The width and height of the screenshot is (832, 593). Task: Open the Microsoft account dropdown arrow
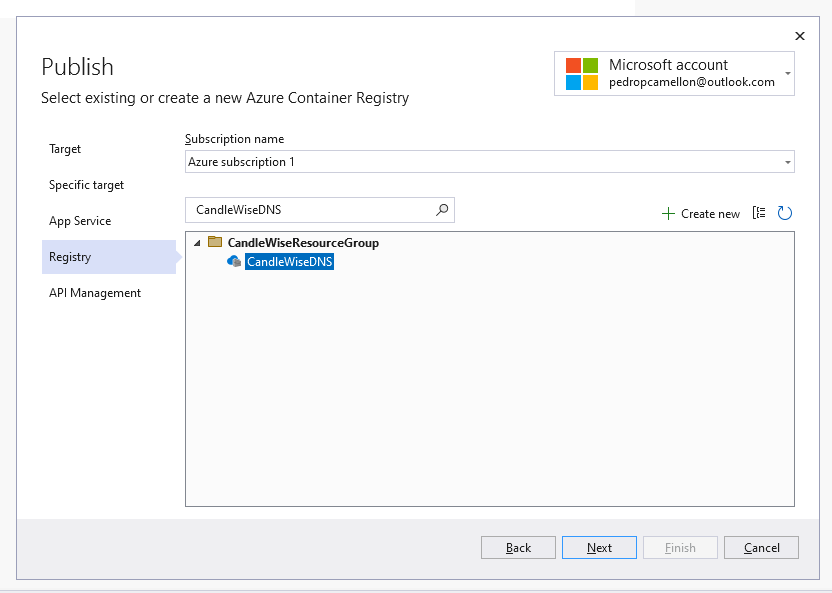click(789, 72)
